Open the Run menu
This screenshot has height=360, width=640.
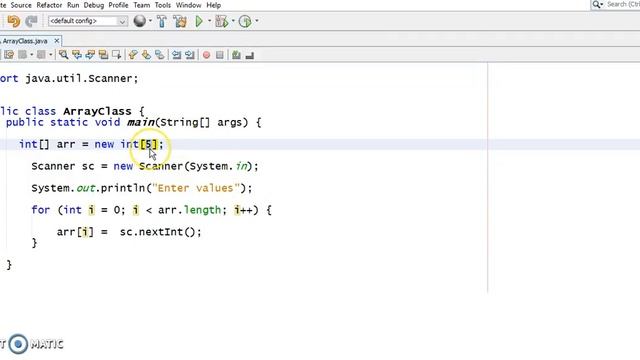tap(73, 5)
